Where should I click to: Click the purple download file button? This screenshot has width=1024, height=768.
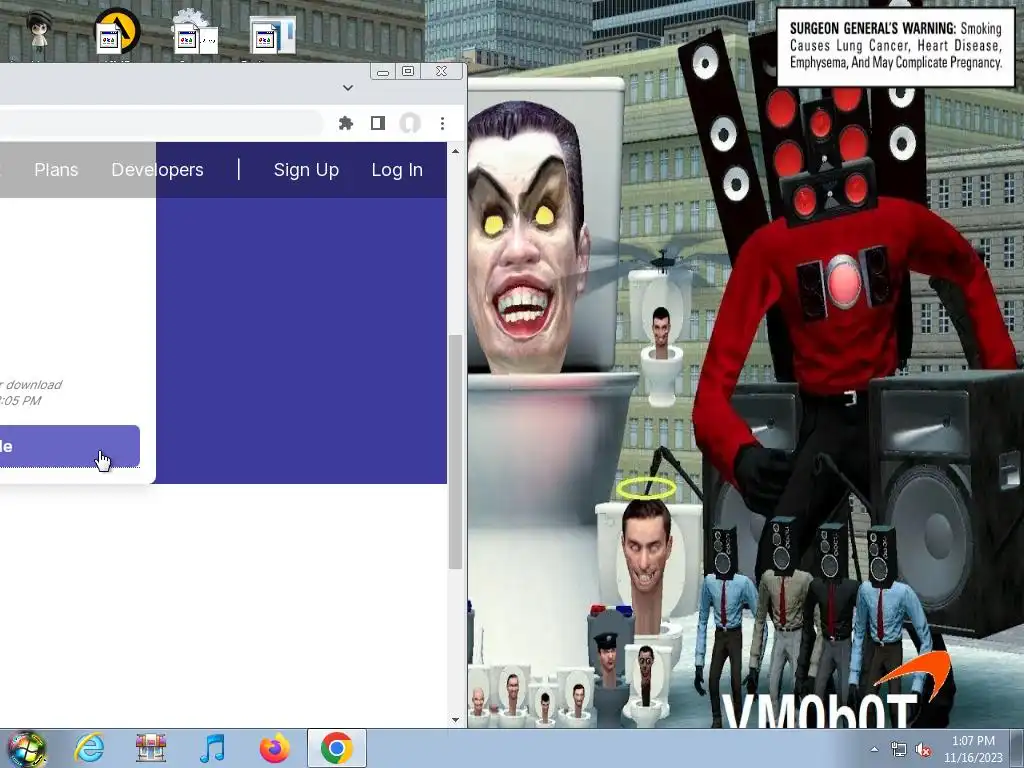(x=69, y=447)
